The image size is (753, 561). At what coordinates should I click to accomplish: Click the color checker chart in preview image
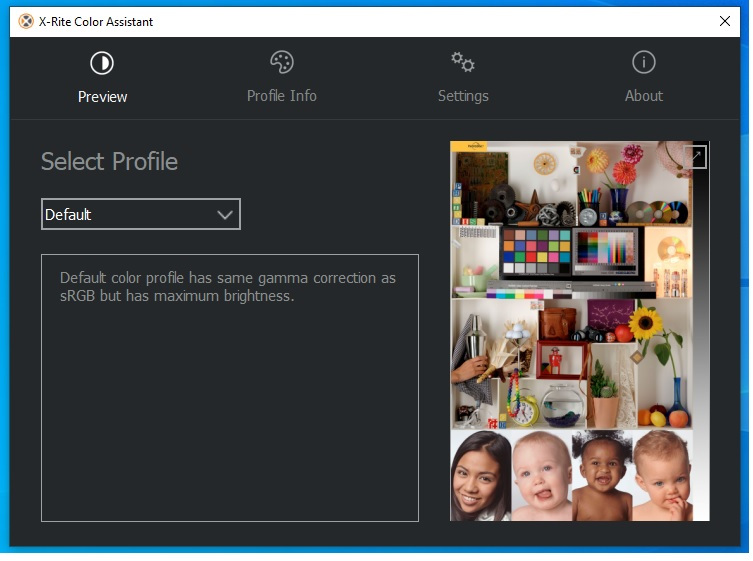[535, 250]
